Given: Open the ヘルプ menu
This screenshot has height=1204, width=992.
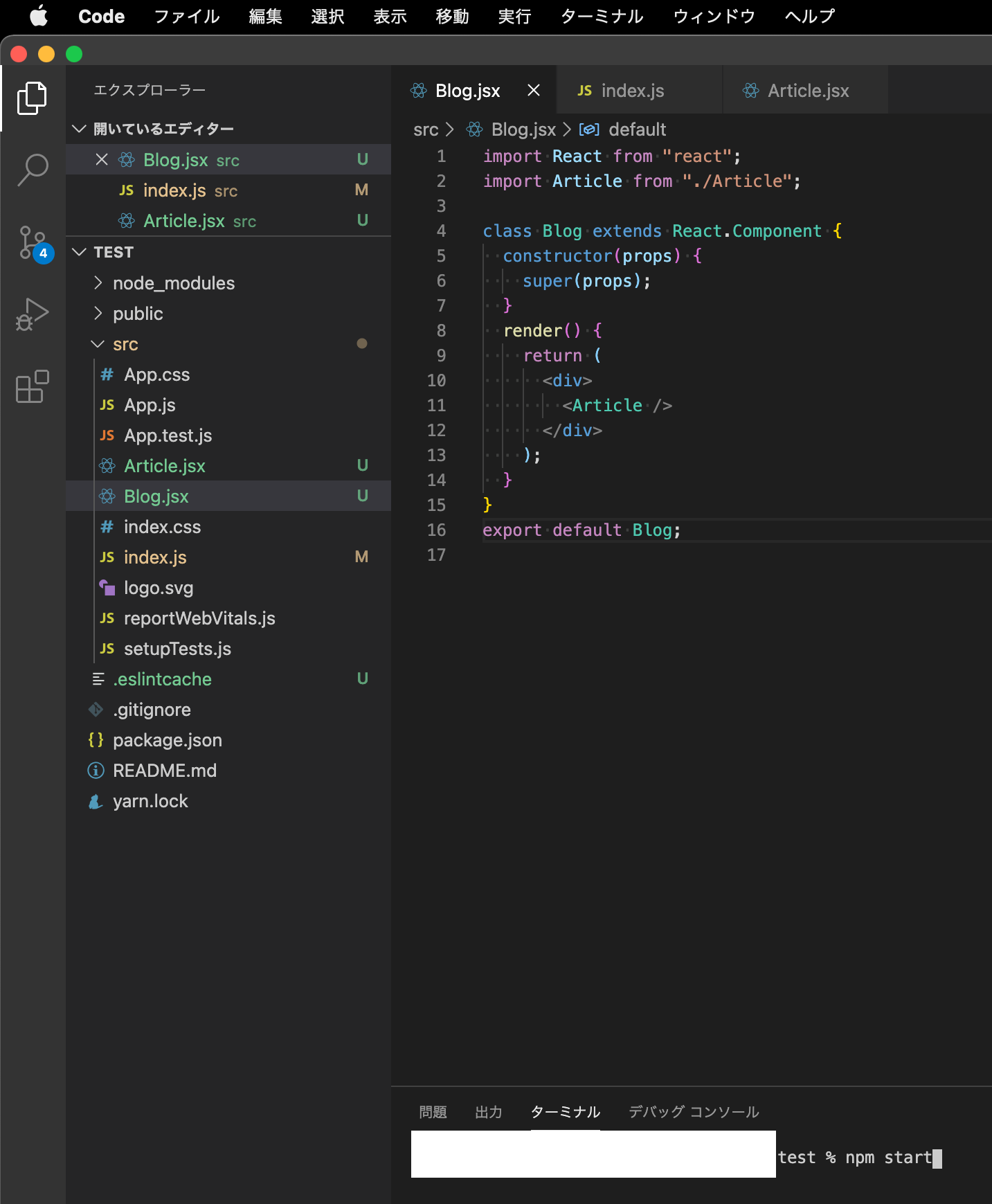Looking at the screenshot, I should [810, 16].
